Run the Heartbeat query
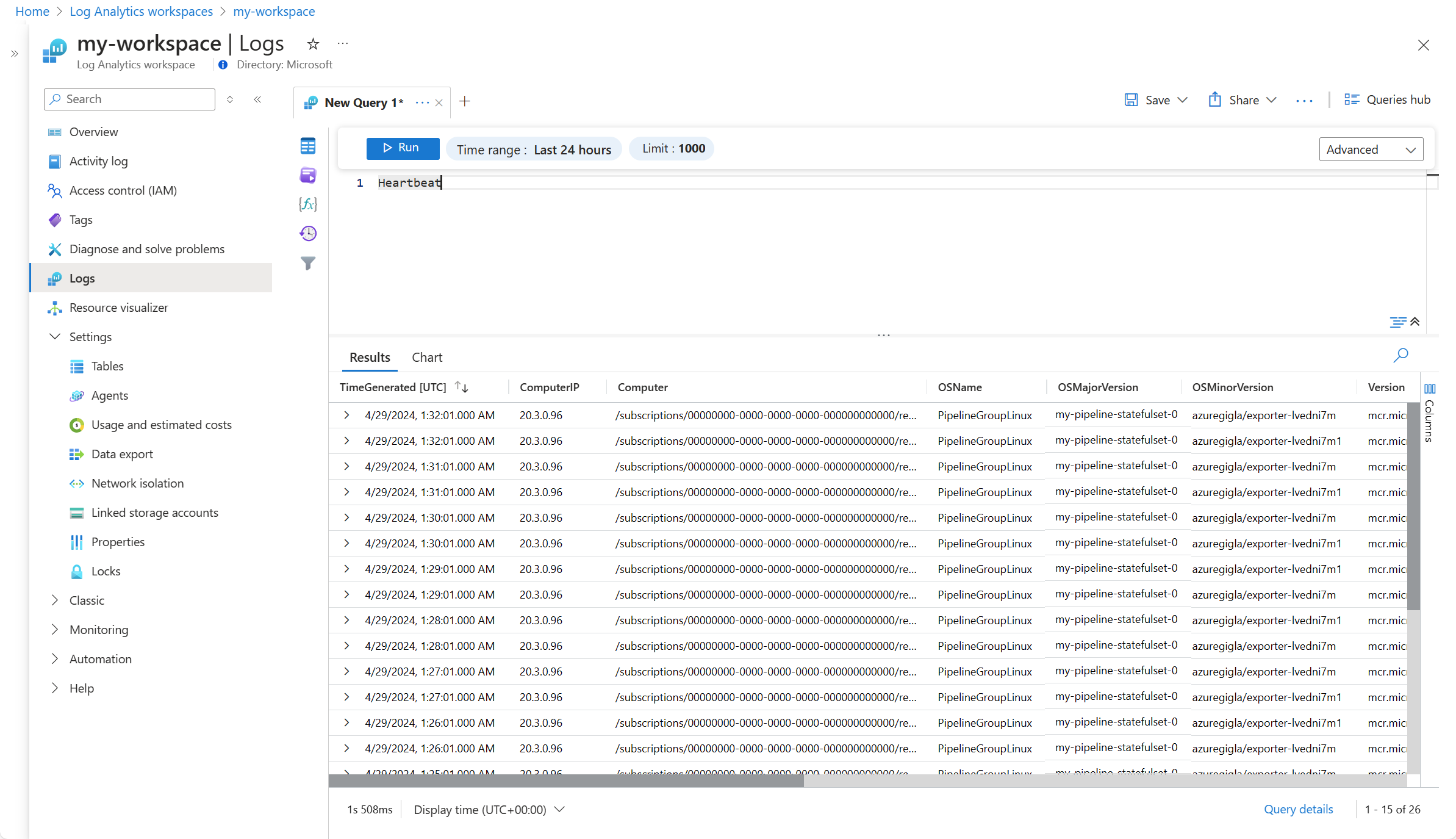The width and height of the screenshot is (1456, 839). (403, 148)
